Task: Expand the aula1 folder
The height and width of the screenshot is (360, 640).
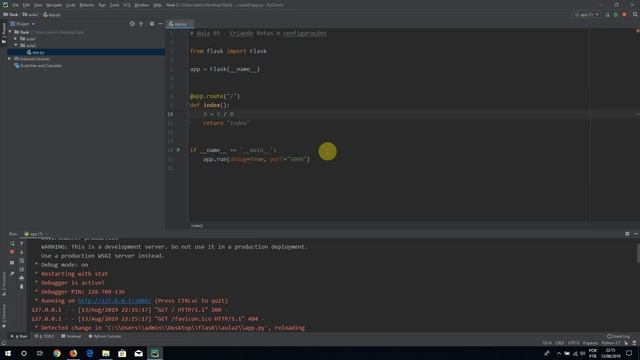Action: 16,39
